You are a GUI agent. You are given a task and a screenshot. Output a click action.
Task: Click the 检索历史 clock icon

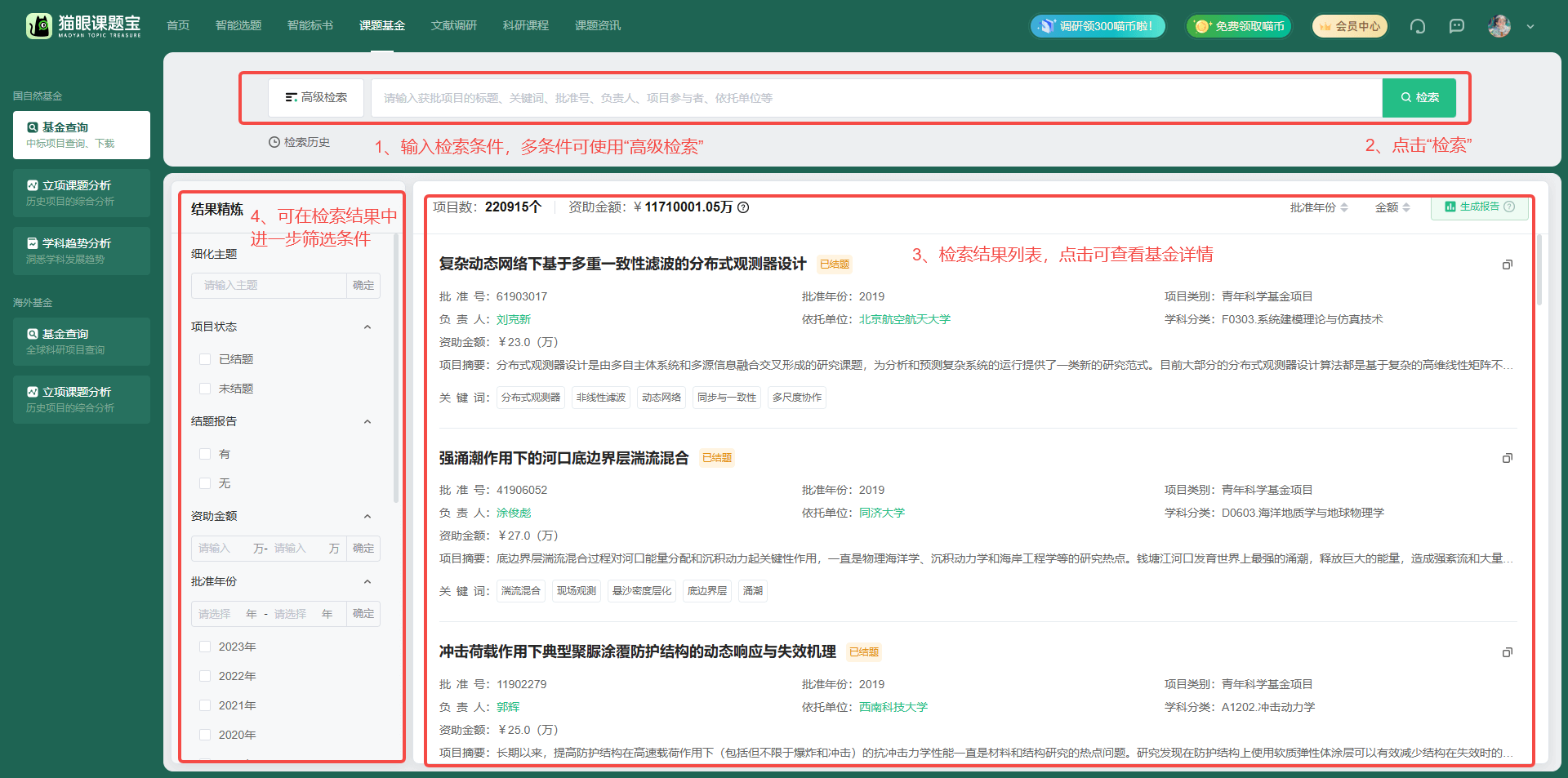[274, 142]
